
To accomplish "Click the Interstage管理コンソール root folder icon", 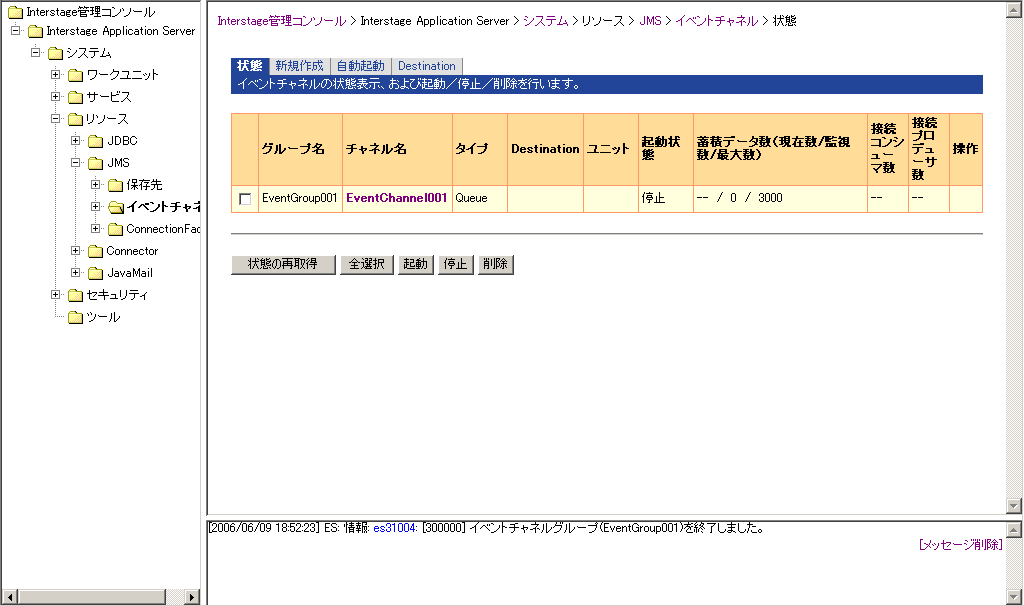I will 15,12.
